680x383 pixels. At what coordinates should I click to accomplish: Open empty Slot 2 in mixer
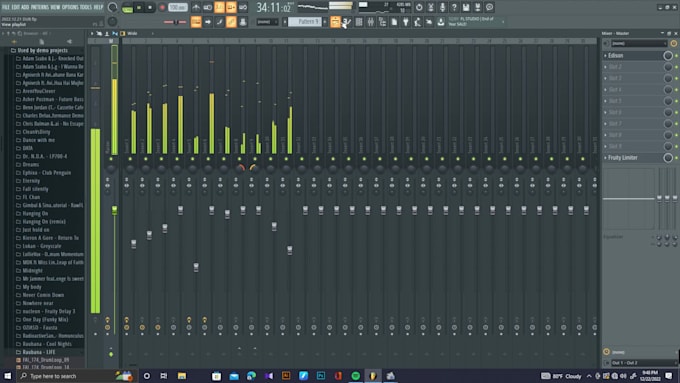[x=634, y=67]
